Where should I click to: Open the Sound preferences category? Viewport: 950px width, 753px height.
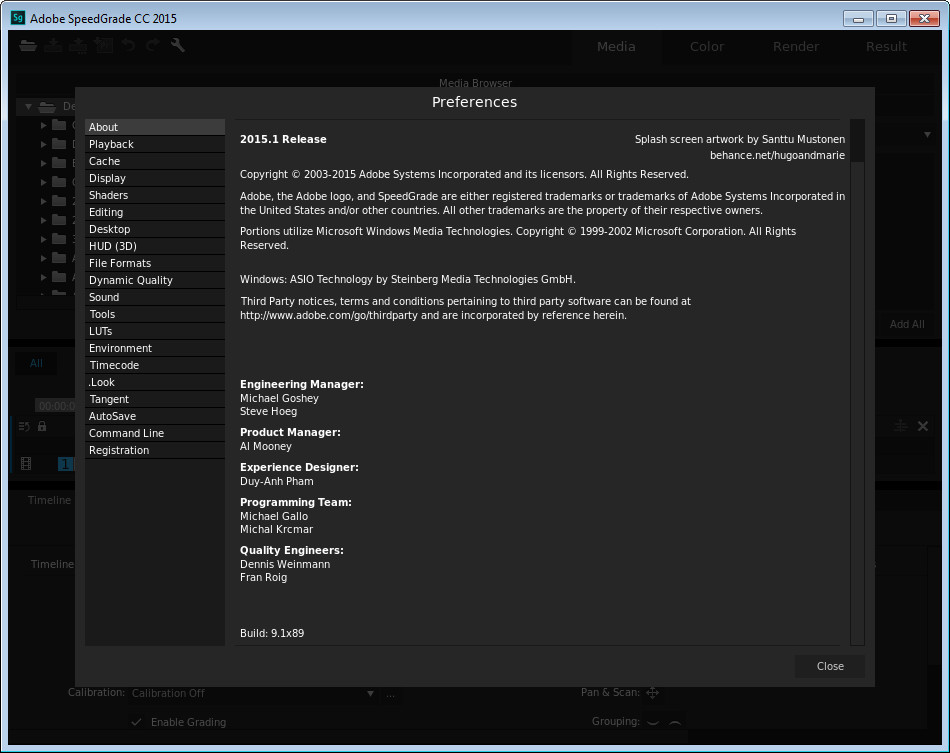coord(154,297)
